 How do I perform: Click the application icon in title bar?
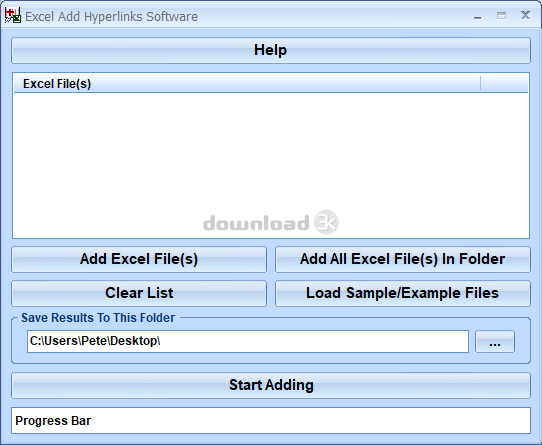pyautogui.click(x=12, y=16)
